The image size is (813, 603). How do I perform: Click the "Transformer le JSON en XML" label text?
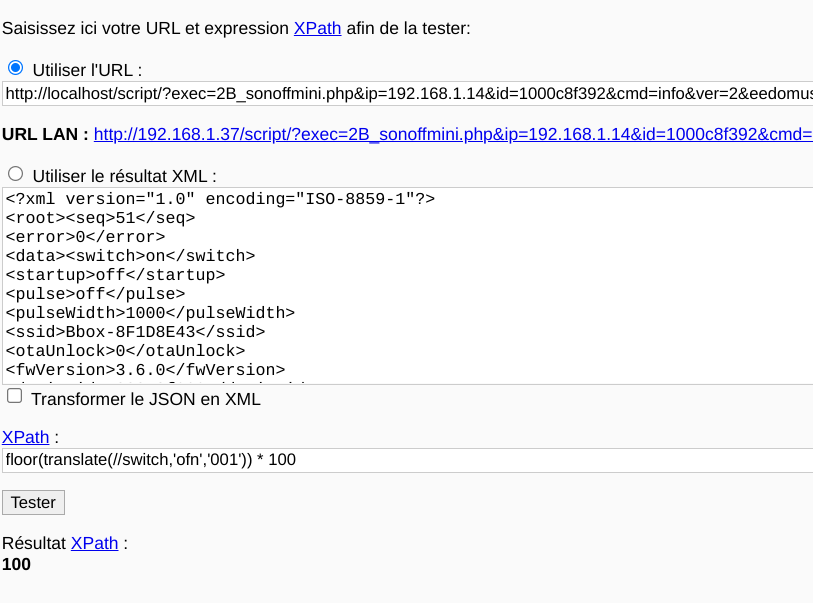tap(146, 399)
